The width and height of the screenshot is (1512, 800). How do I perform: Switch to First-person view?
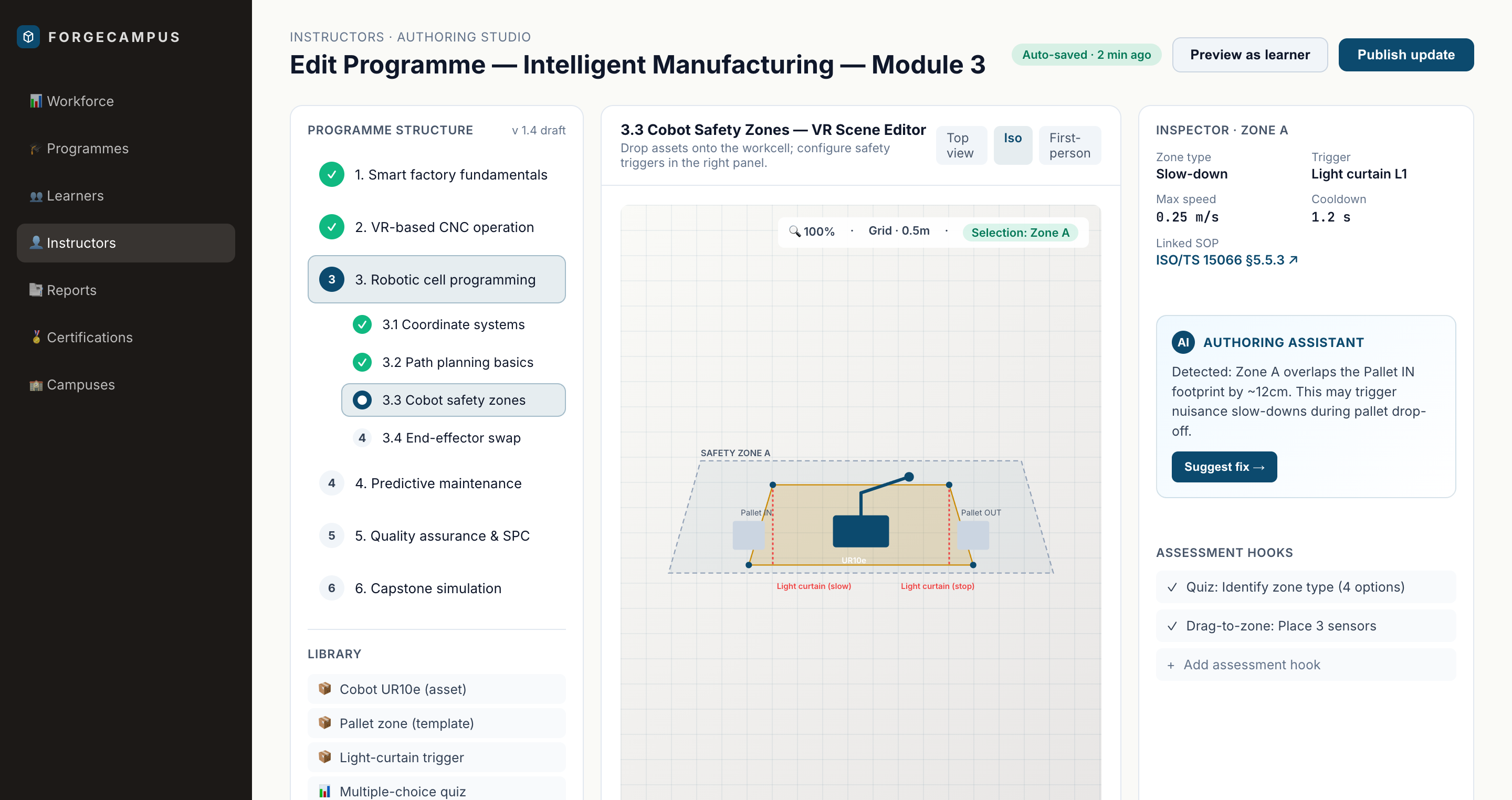(x=1069, y=145)
